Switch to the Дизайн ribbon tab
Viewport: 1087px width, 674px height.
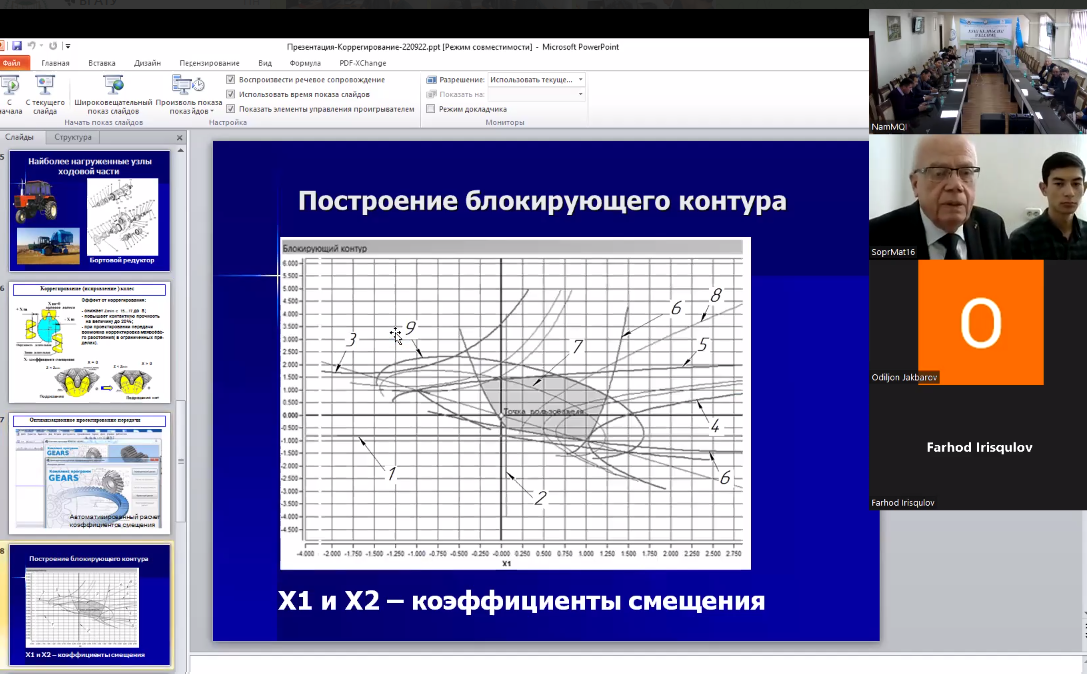pos(147,63)
